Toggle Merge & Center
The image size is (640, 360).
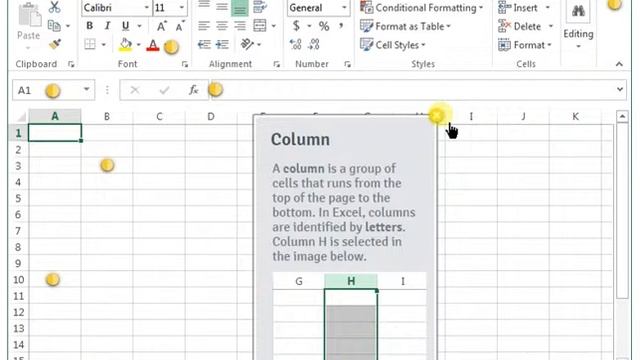[260, 26]
